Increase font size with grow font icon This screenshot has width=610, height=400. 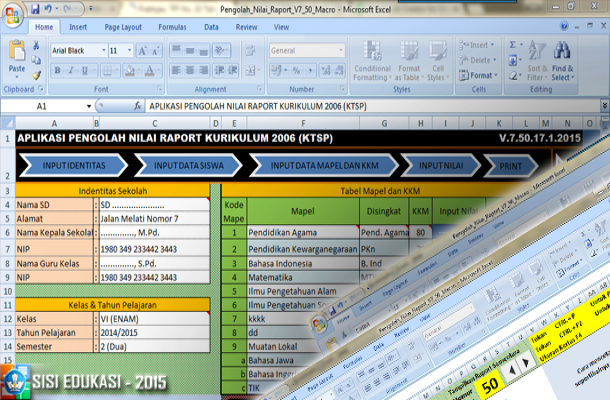point(142,51)
